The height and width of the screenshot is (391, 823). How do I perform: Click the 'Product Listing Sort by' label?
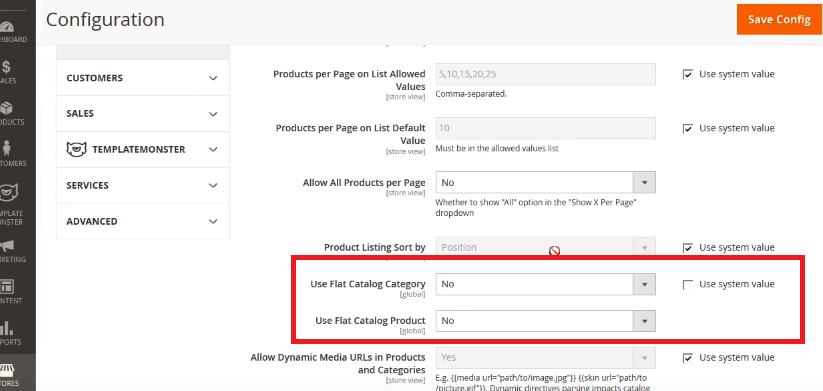pos(375,247)
